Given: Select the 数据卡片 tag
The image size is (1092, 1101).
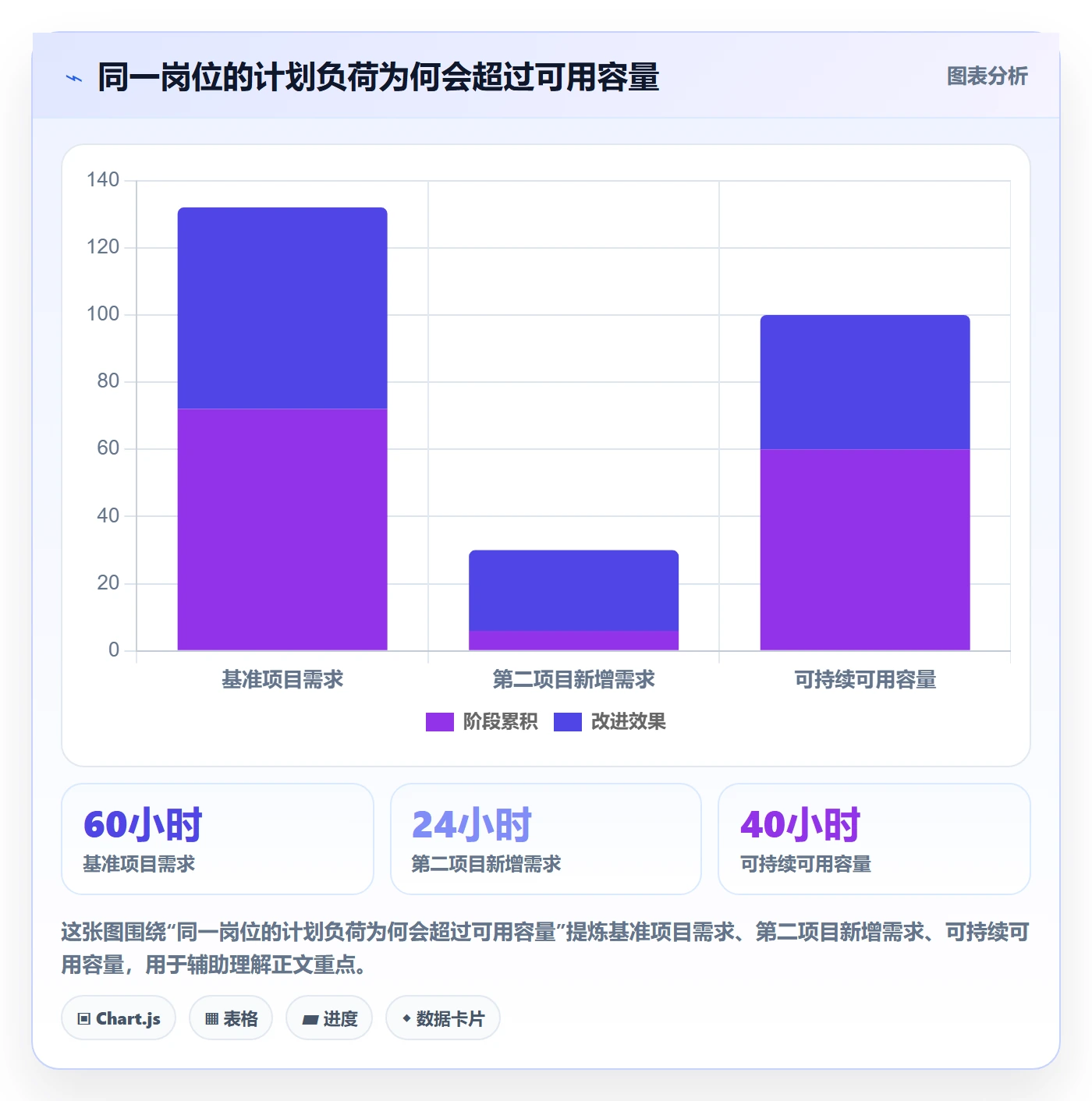Looking at the screenshot, I should coord(443,1018).
